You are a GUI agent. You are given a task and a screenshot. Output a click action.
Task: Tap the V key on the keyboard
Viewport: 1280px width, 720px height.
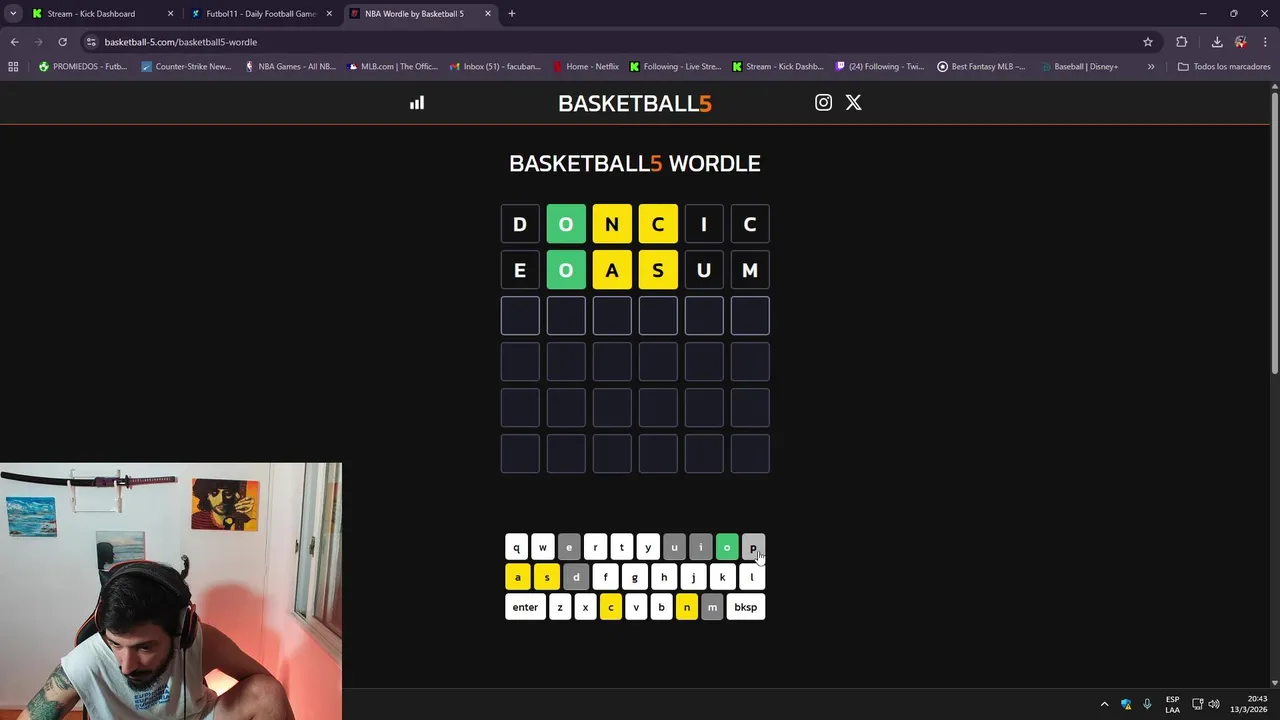(636, 607)
